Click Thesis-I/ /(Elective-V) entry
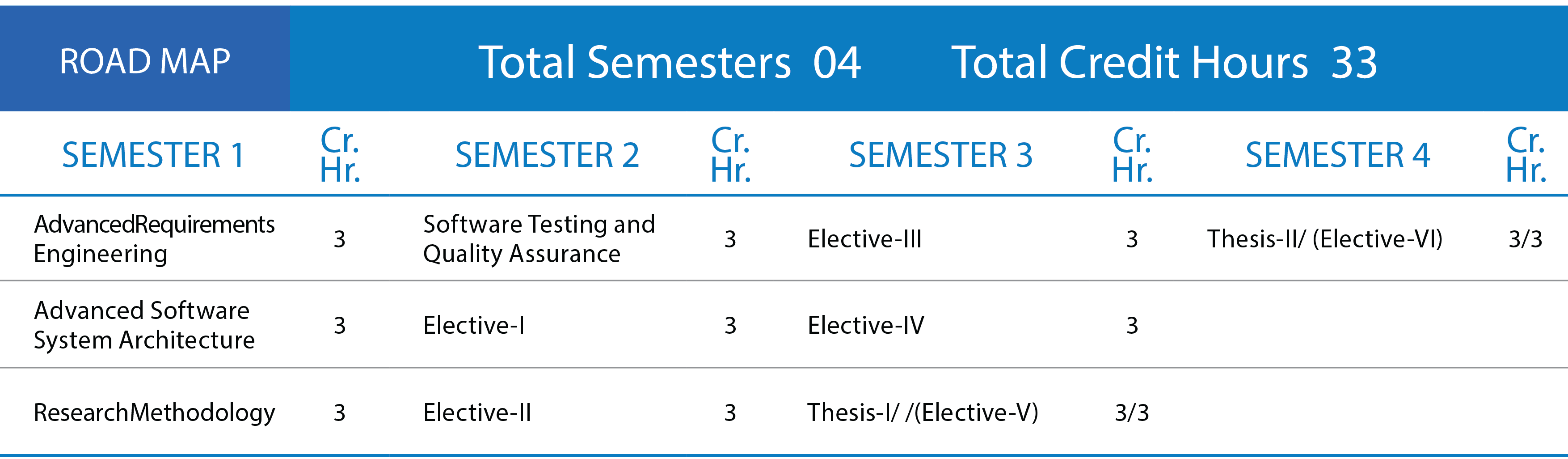This screenshot has height=459, width=1568. pyautogui.click(x=923, y=412)
